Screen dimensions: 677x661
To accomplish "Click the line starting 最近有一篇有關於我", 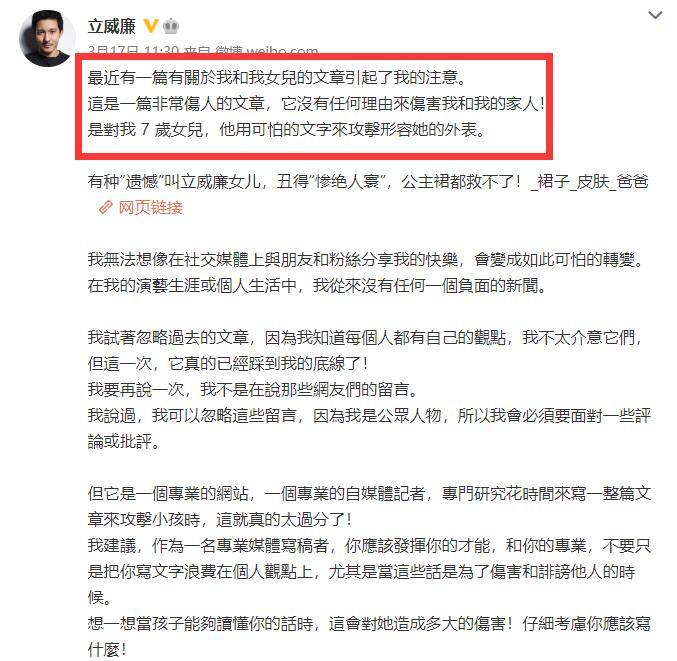I will click(277, 77).
